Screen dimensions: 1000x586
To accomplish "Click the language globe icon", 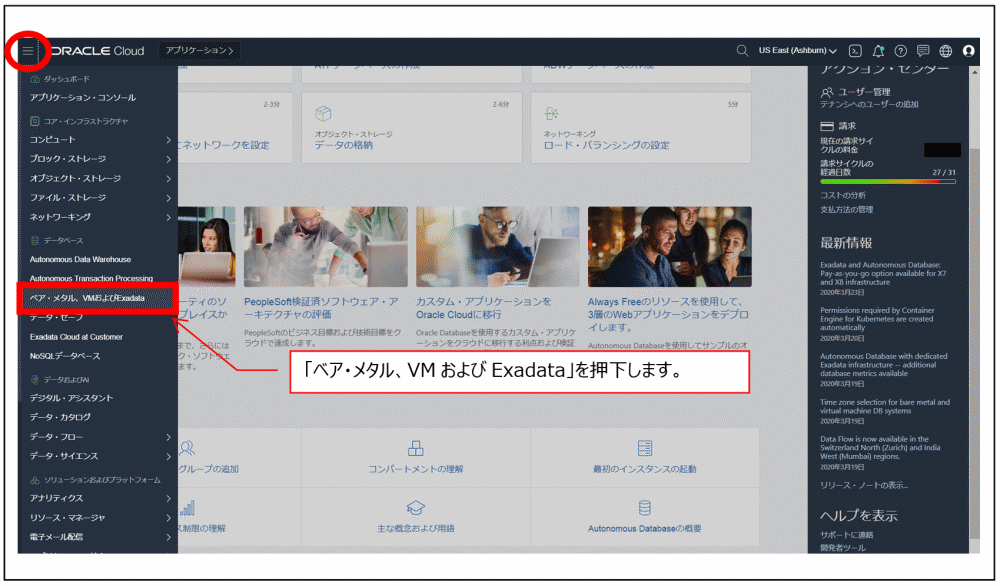I will tap(946, 51).
